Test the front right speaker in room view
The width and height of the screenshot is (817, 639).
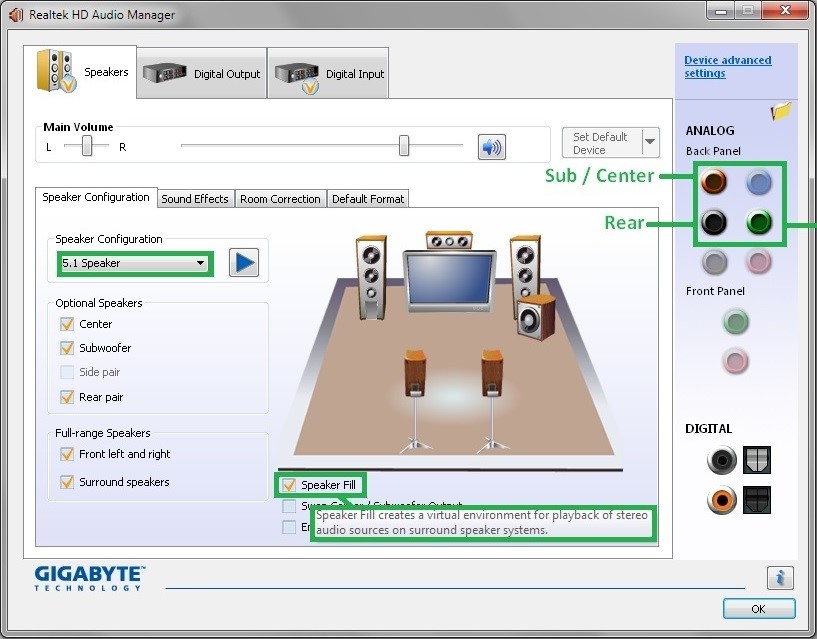point(525,266)
